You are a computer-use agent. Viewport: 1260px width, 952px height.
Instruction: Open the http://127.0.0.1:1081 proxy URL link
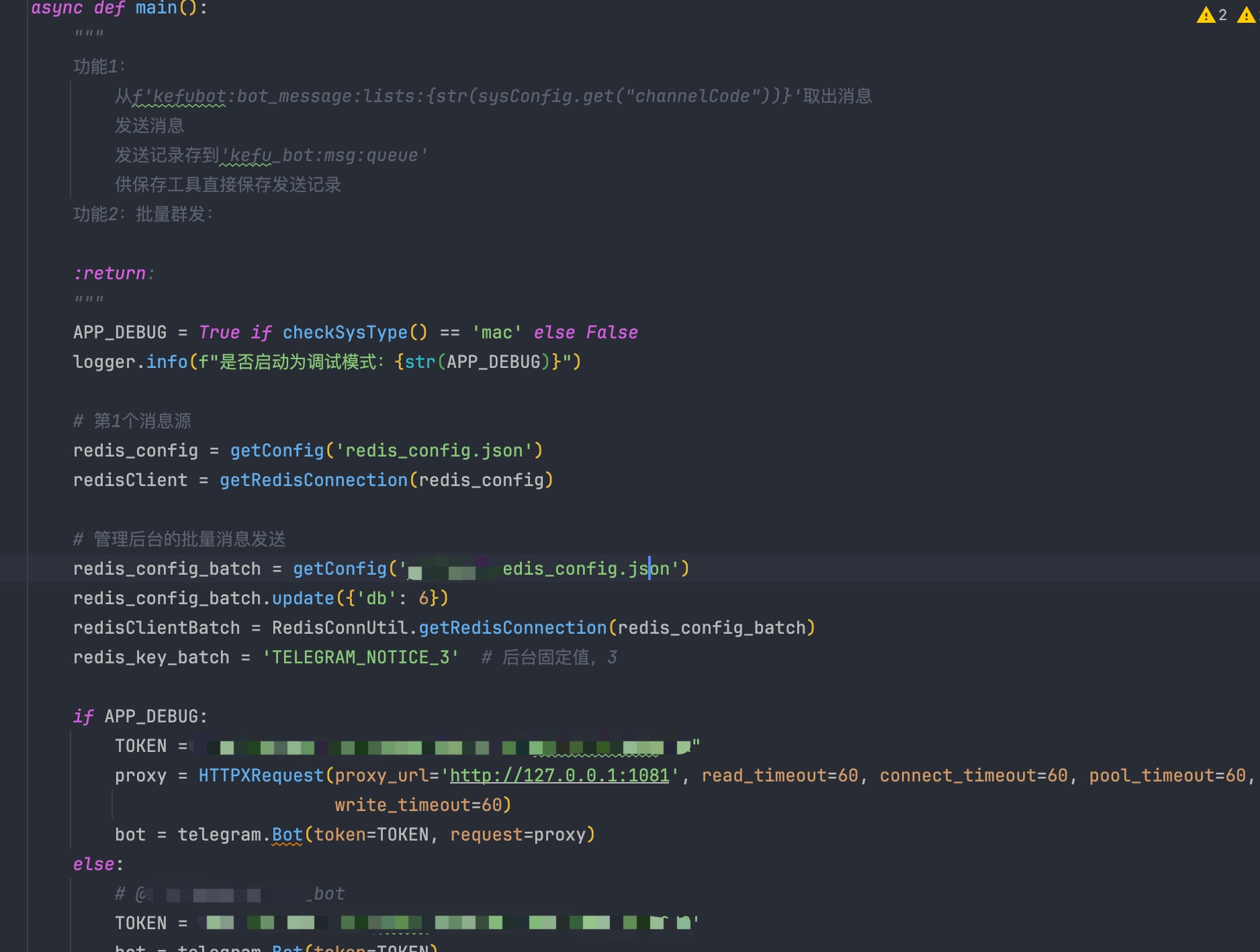pyautogui.click(x=559, y=775)
